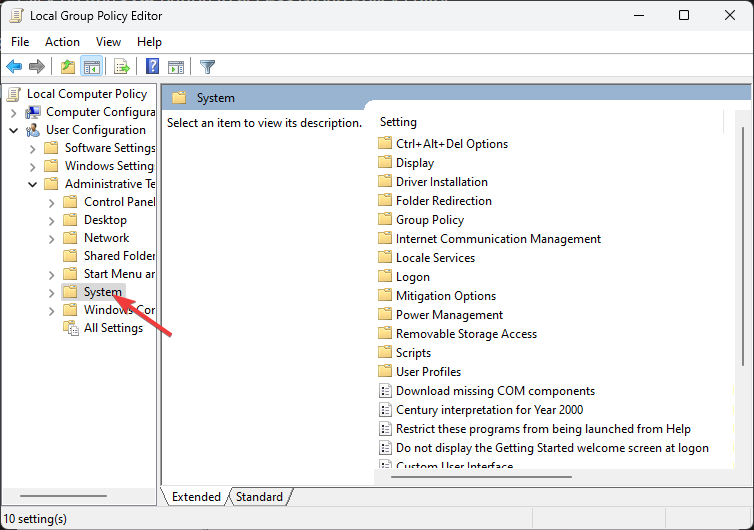Expand the Software Settings node

[x=32, y=149]
